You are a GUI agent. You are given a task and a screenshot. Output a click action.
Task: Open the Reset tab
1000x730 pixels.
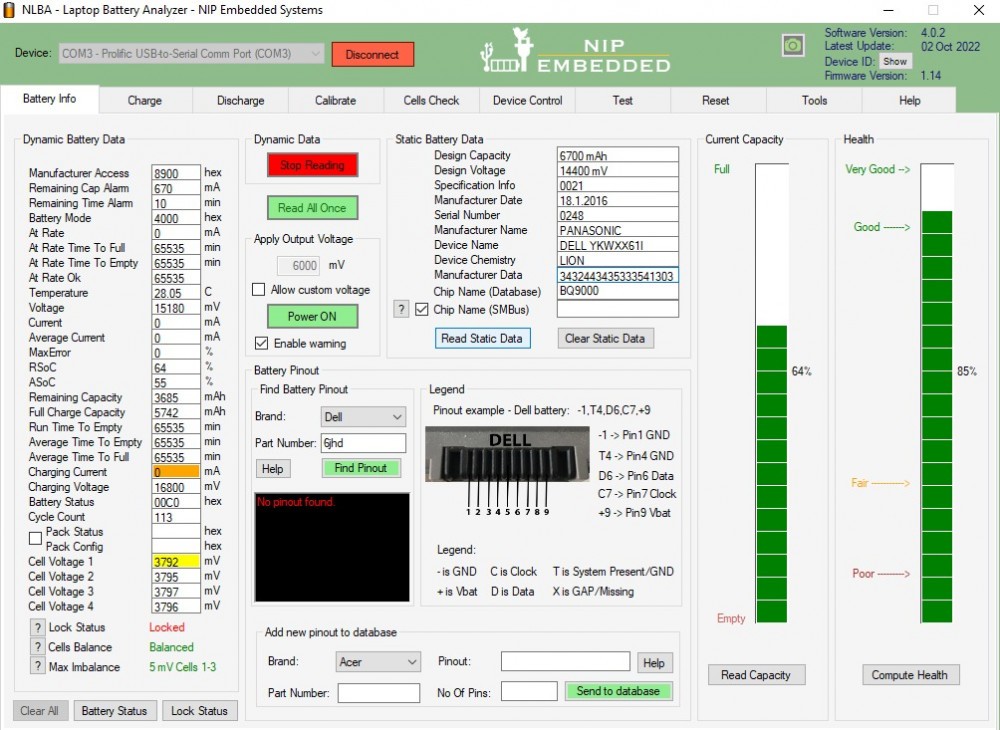(x=716, y=101)
